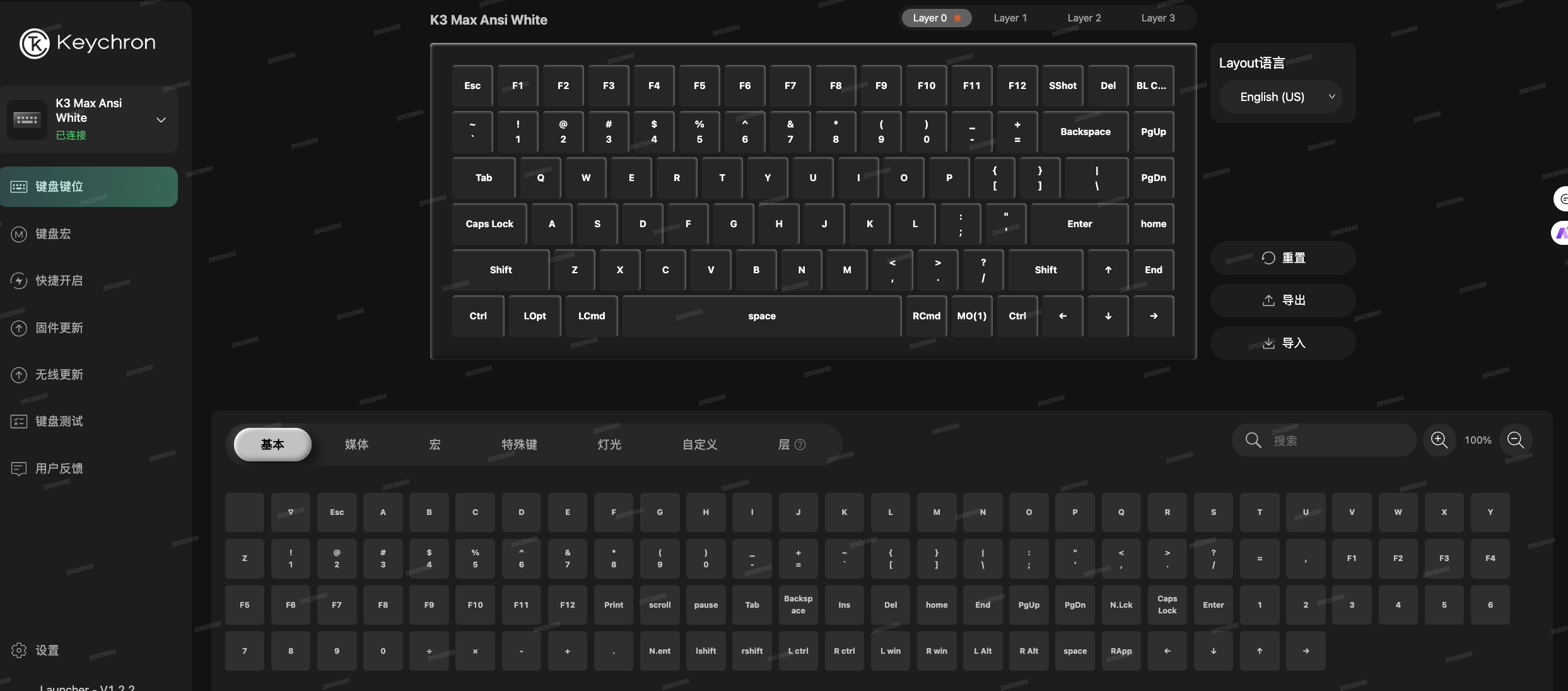Open 键盘宏 macro section in sidebar
This screenshot has width=1568, height=691.
[53, 234]
